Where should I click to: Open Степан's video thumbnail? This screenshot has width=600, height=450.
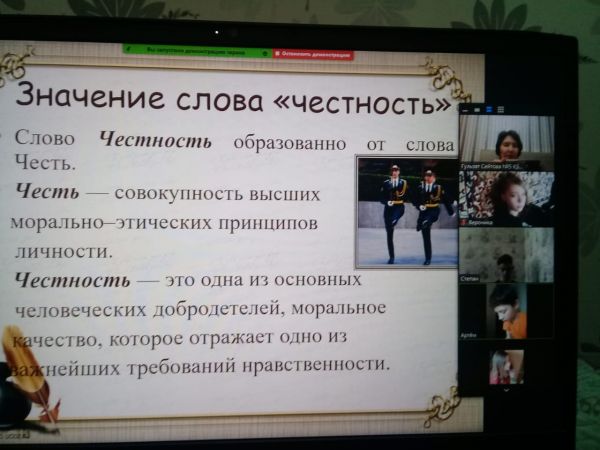(507, 255)
